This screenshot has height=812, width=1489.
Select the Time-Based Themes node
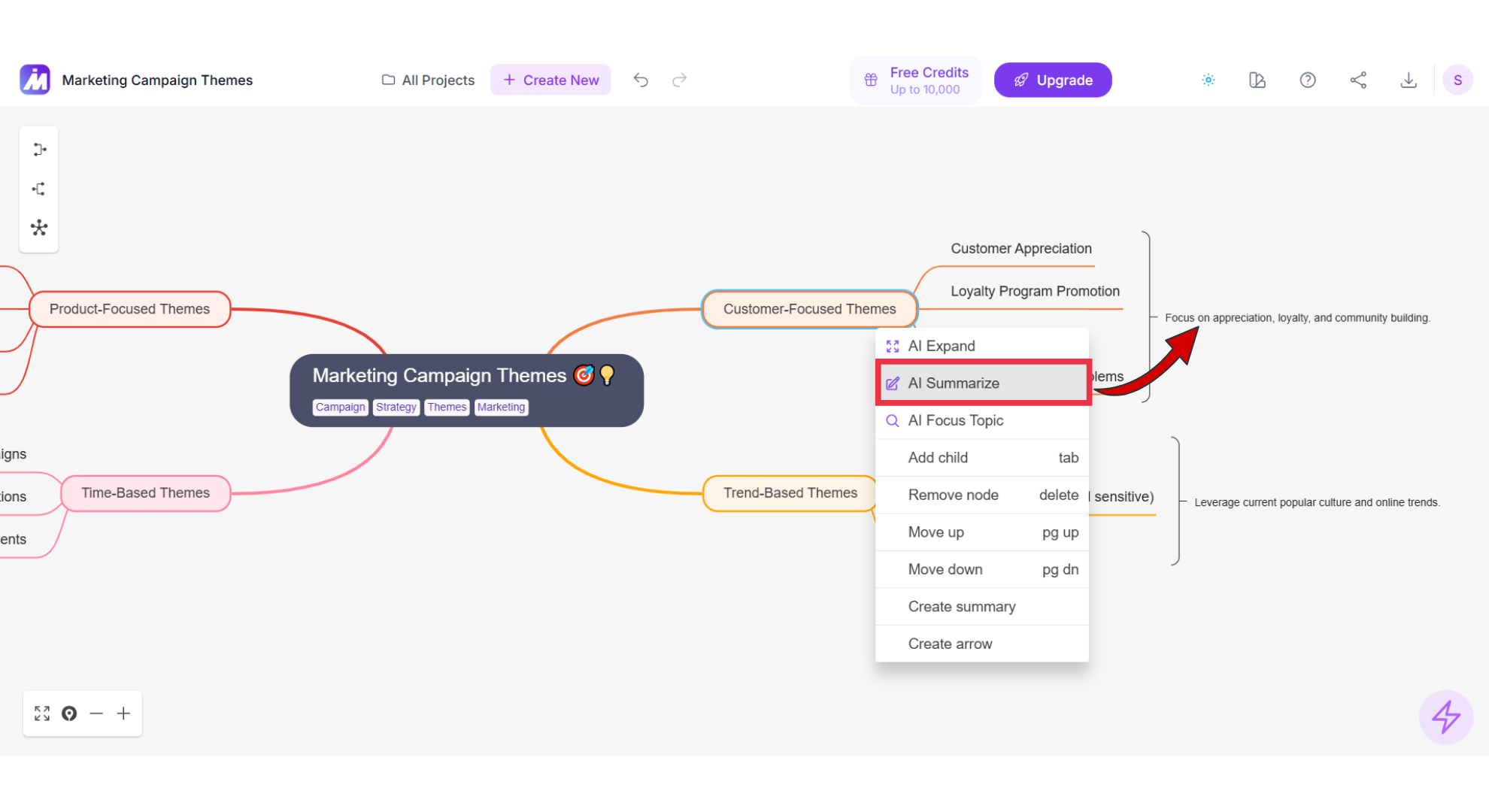145,493
